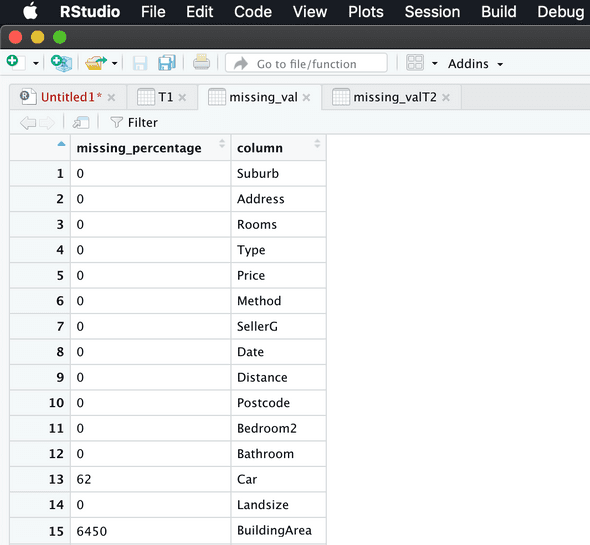The width and height of the screenshot is (590, 545).
Task: Click the show in new window icon
Action: coord(81,122)
